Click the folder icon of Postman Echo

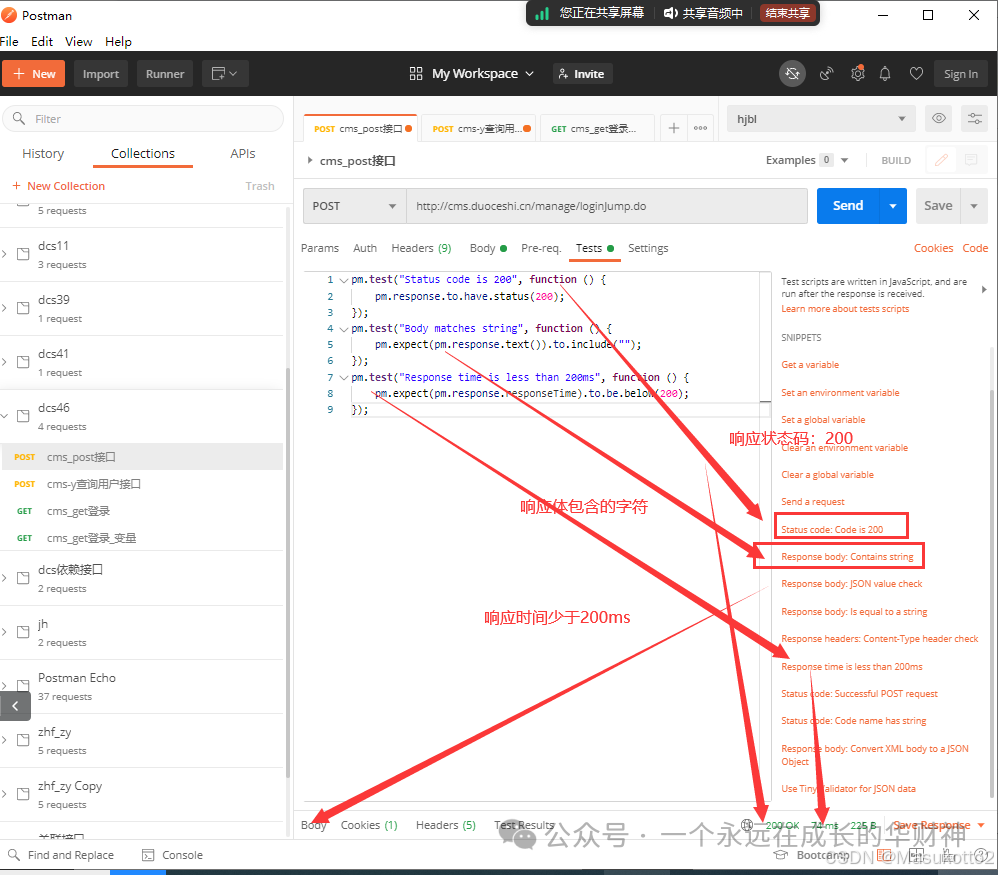tap(23, 686)
